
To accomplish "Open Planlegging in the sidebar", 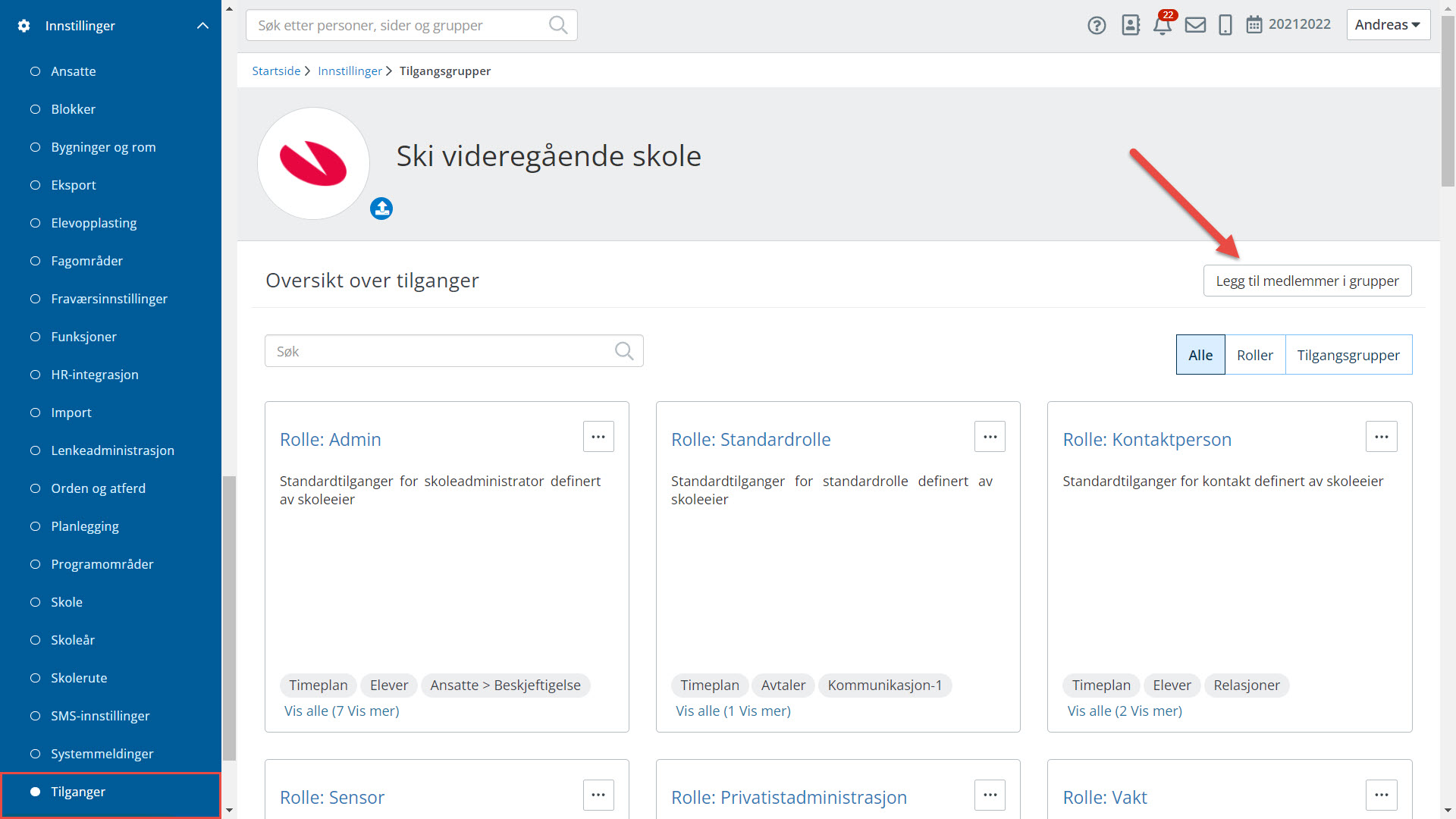I will pos(85,526).
